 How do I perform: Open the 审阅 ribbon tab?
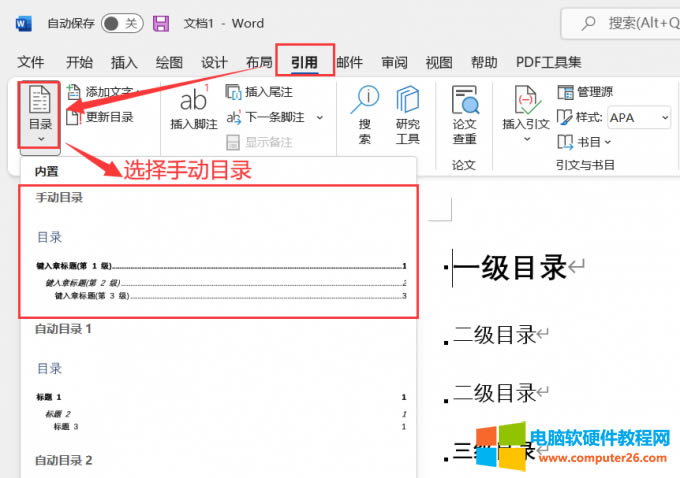coord(394,62)
